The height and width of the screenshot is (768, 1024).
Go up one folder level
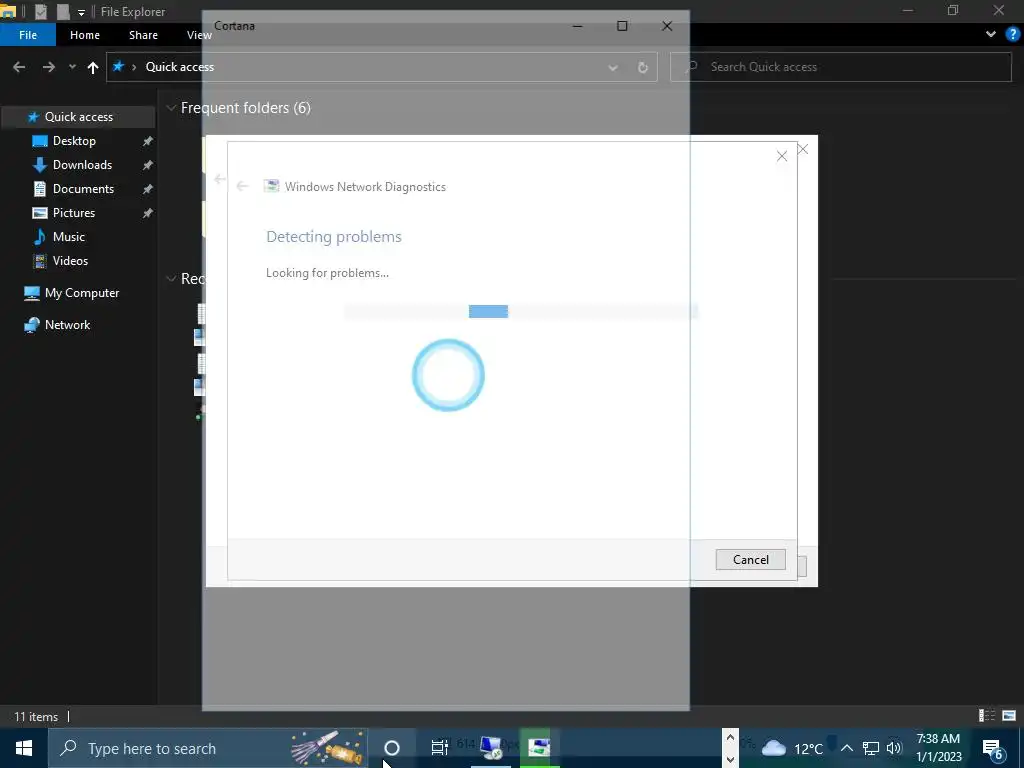93,67
